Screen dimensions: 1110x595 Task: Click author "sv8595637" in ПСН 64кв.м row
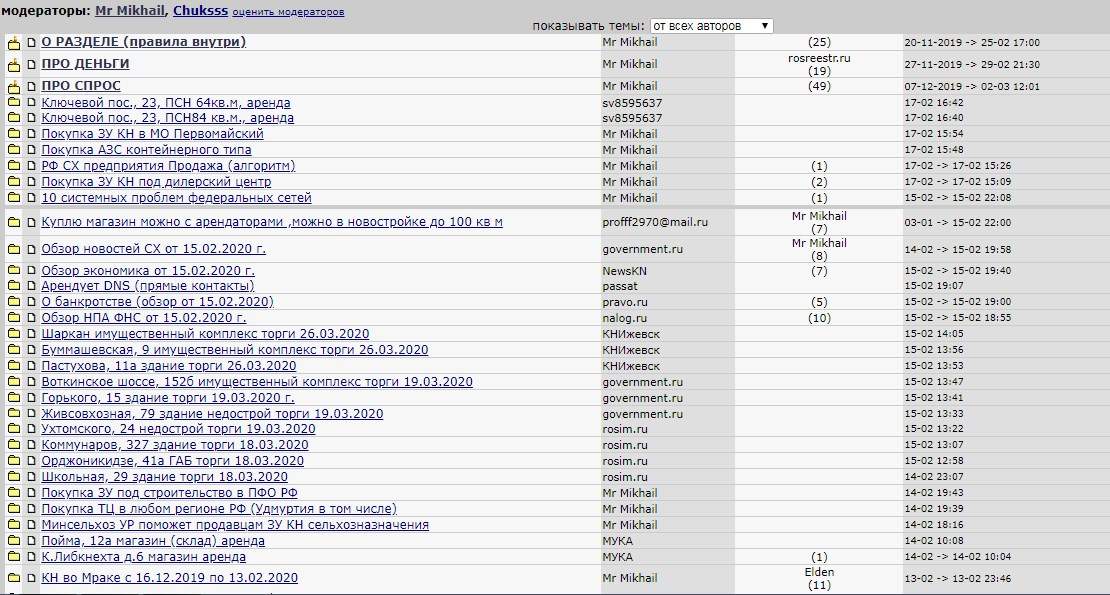click(x=632, y=103)
